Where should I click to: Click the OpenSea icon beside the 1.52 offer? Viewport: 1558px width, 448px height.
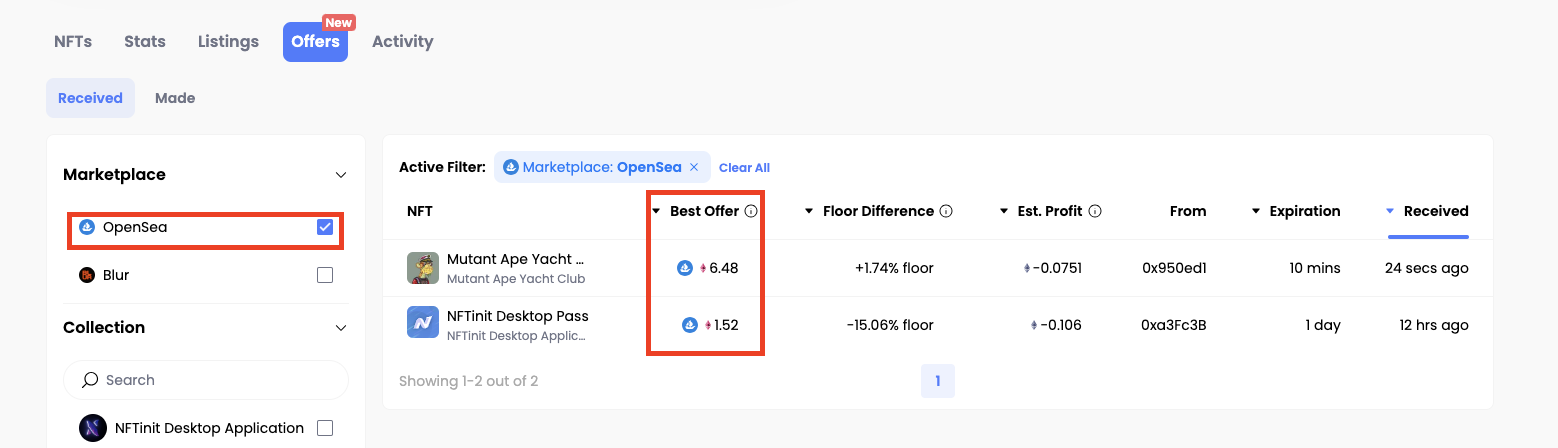[x=690, y=325]
